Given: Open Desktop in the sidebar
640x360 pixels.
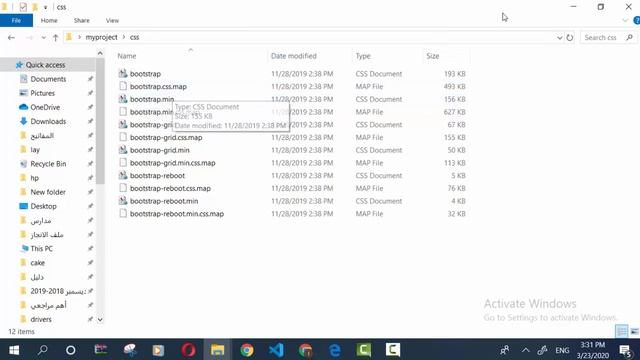Looking at the screenshot, I should [43, 206].
